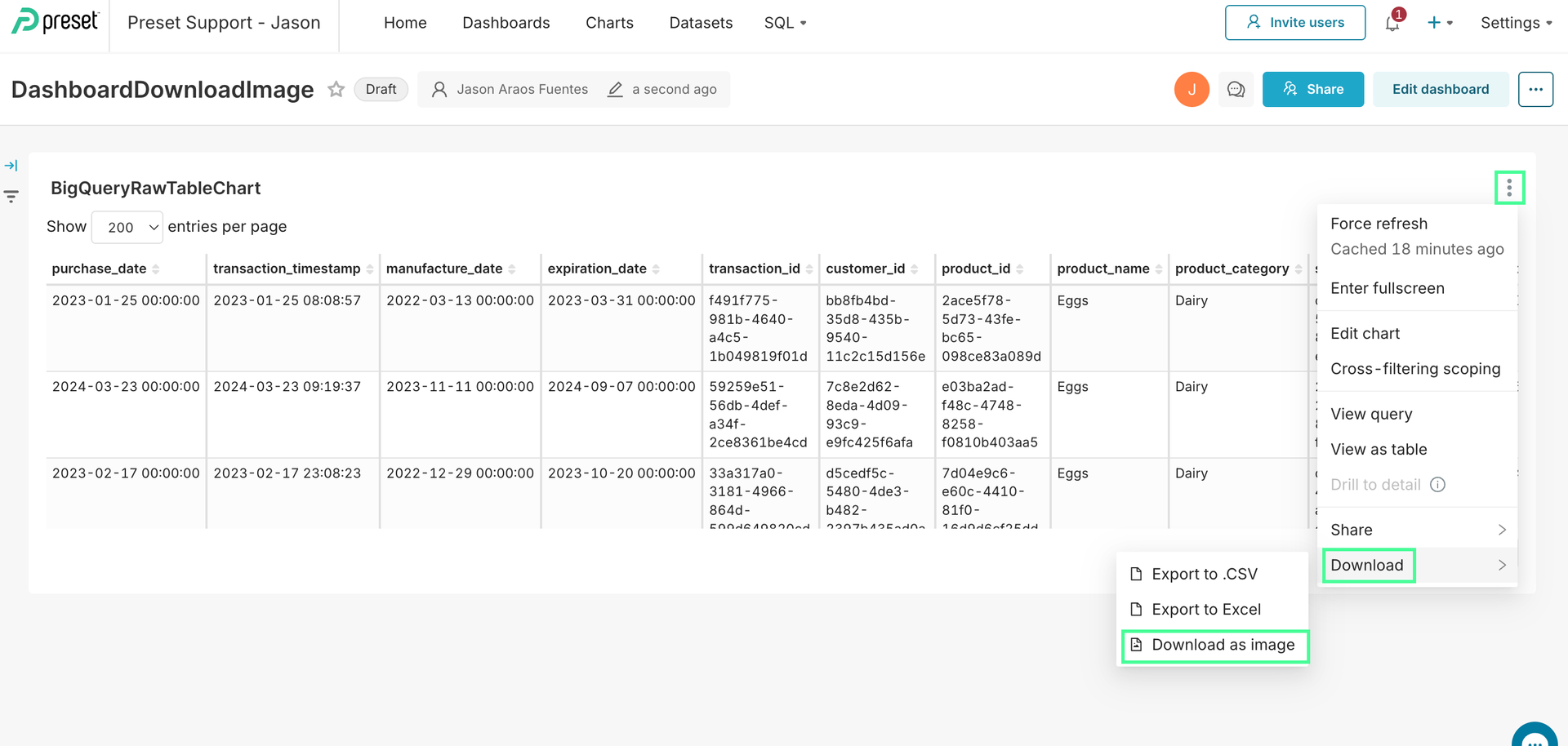Expand the Download submenu
Screen dimensions: 1568x746
tap(1417, 565)
